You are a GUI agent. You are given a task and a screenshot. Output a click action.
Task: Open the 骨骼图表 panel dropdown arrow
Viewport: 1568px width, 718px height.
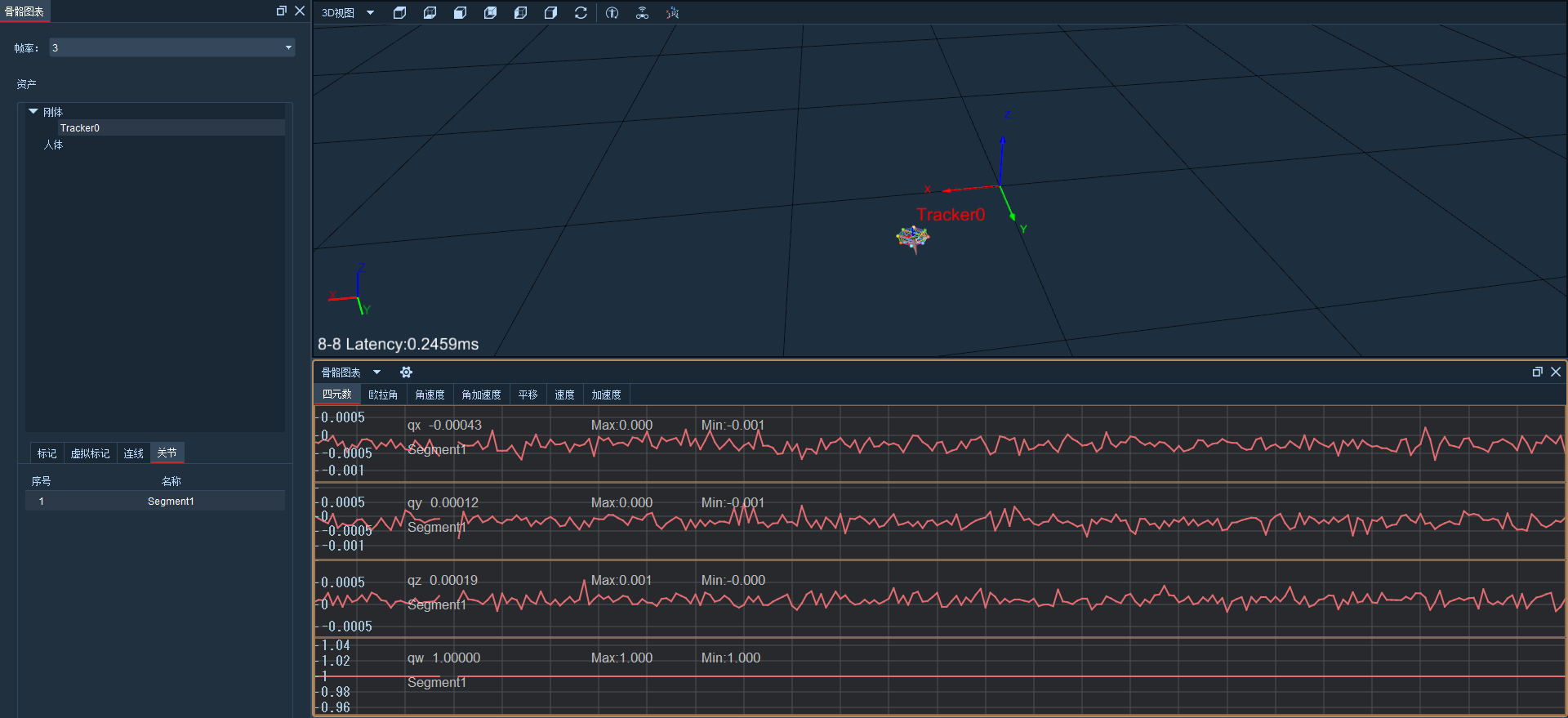tap(376, 372)
